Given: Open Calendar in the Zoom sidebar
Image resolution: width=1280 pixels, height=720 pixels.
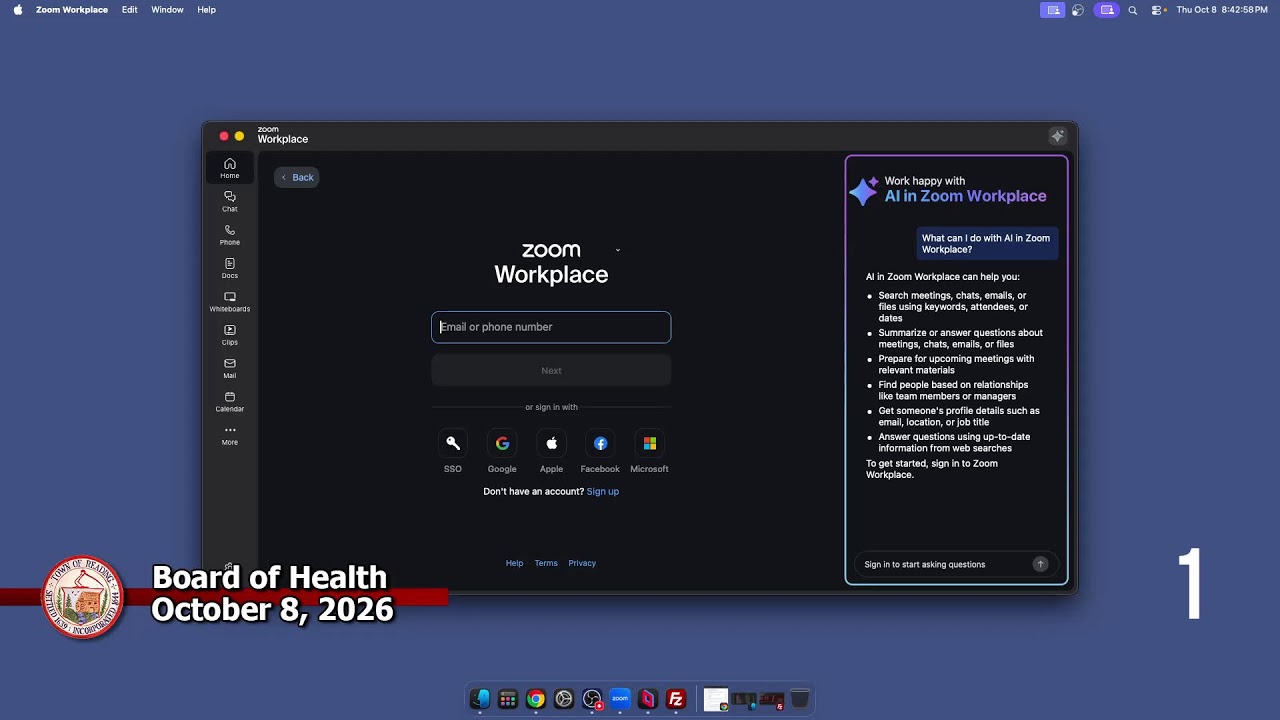Looking at the screenshot, I should click(230, 401).
